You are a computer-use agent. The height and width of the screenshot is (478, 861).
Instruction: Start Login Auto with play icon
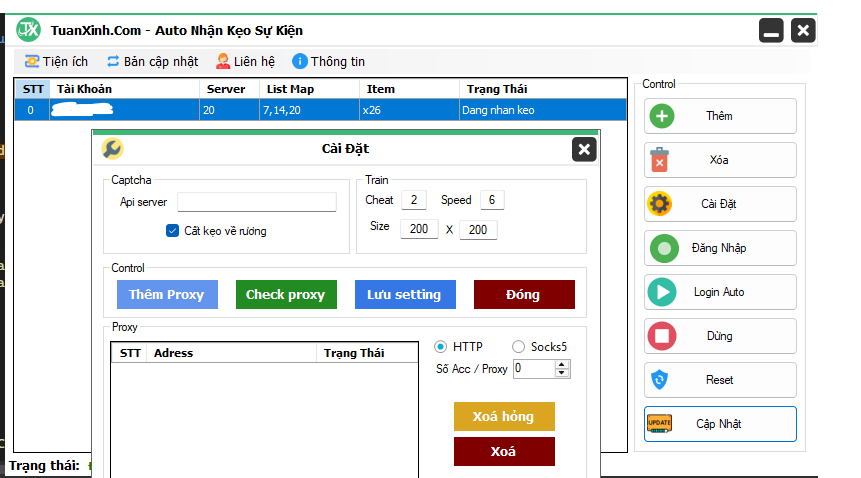pyautogui.click(x=661, y=292)
